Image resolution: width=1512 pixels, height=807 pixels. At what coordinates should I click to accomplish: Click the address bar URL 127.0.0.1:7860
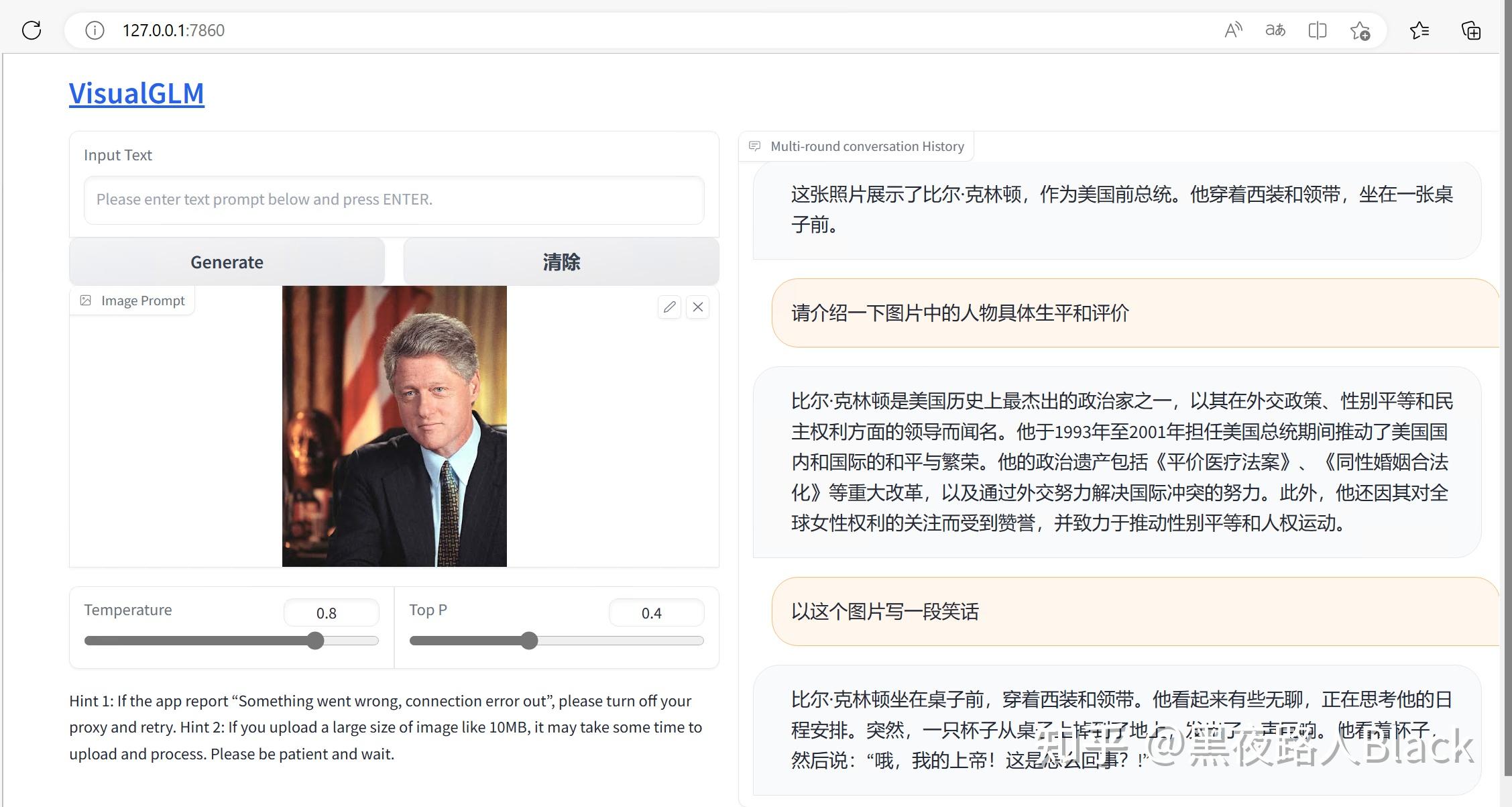point(173,30)
